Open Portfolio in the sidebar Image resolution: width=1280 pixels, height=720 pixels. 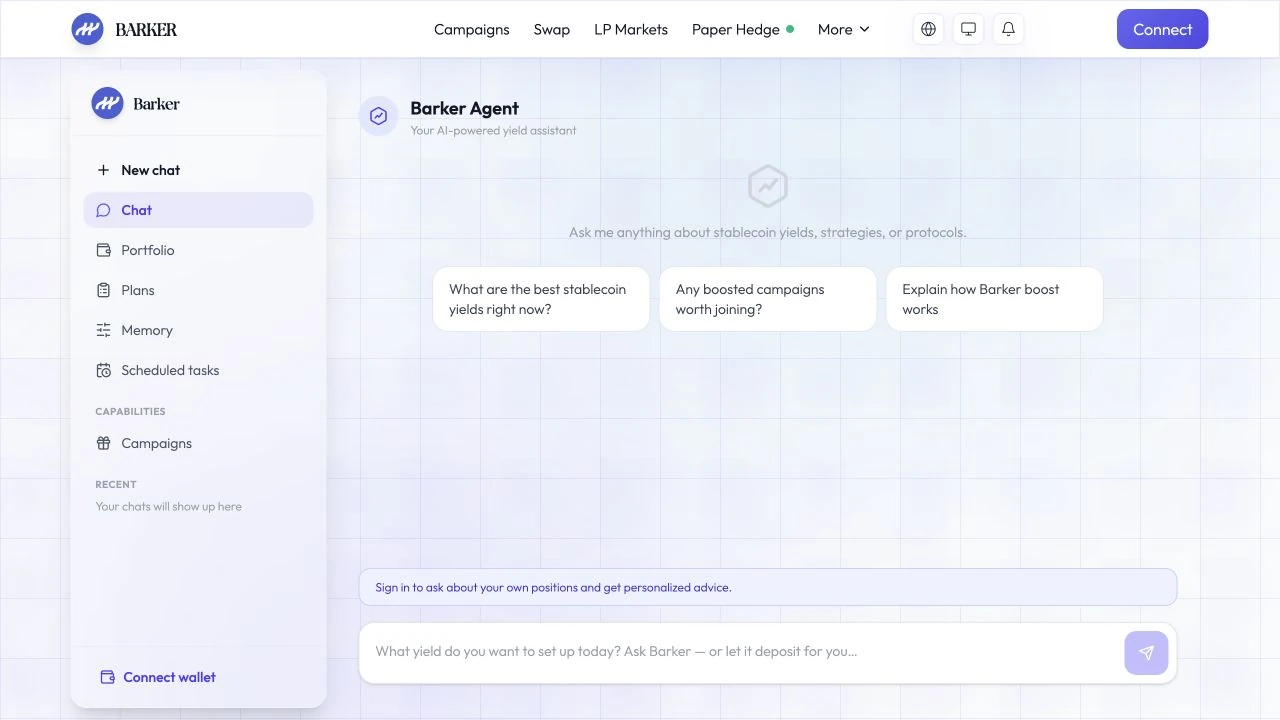(198, 250)
